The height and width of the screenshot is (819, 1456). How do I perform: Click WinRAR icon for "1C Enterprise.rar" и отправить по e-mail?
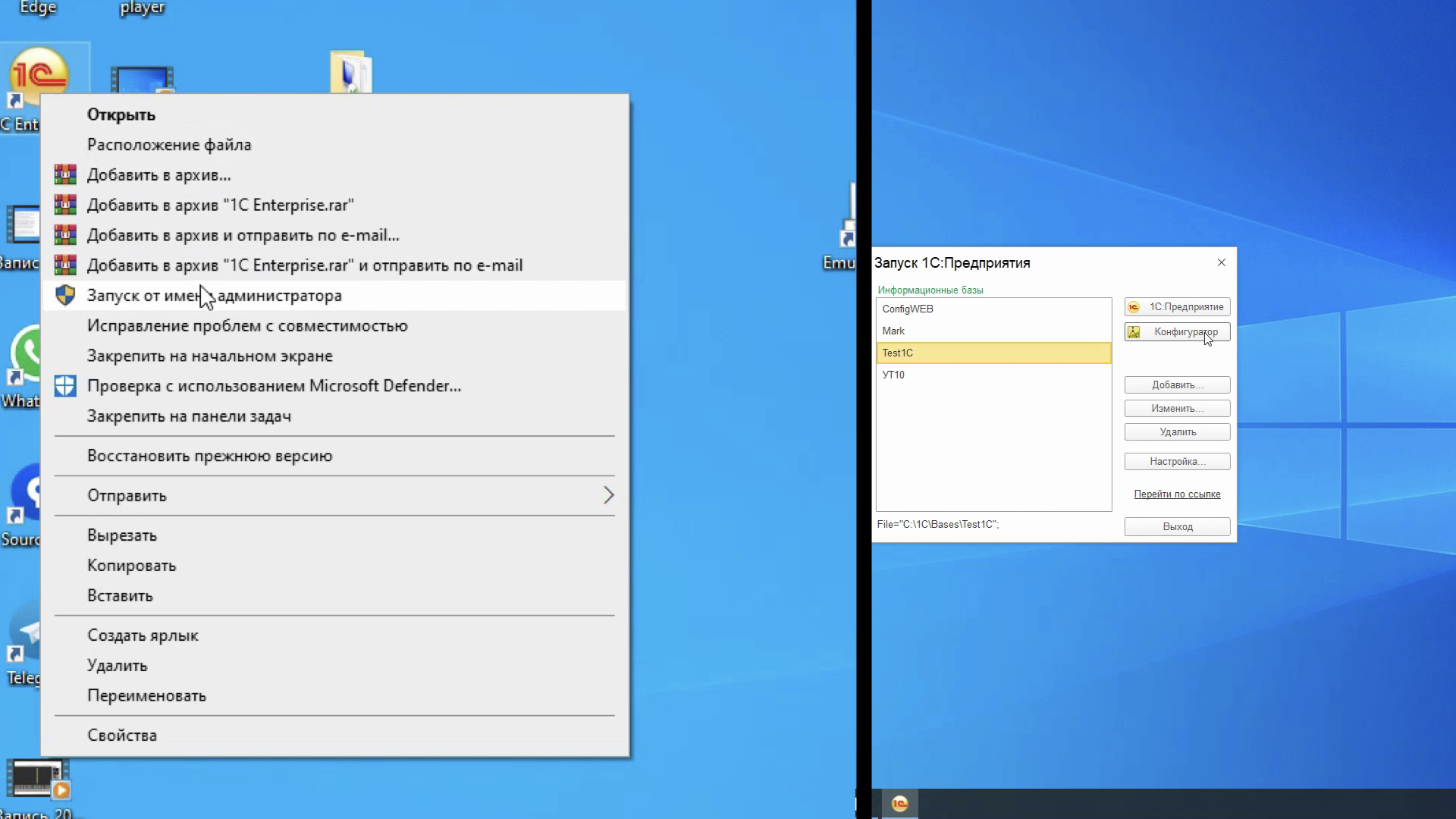(65, 265)
